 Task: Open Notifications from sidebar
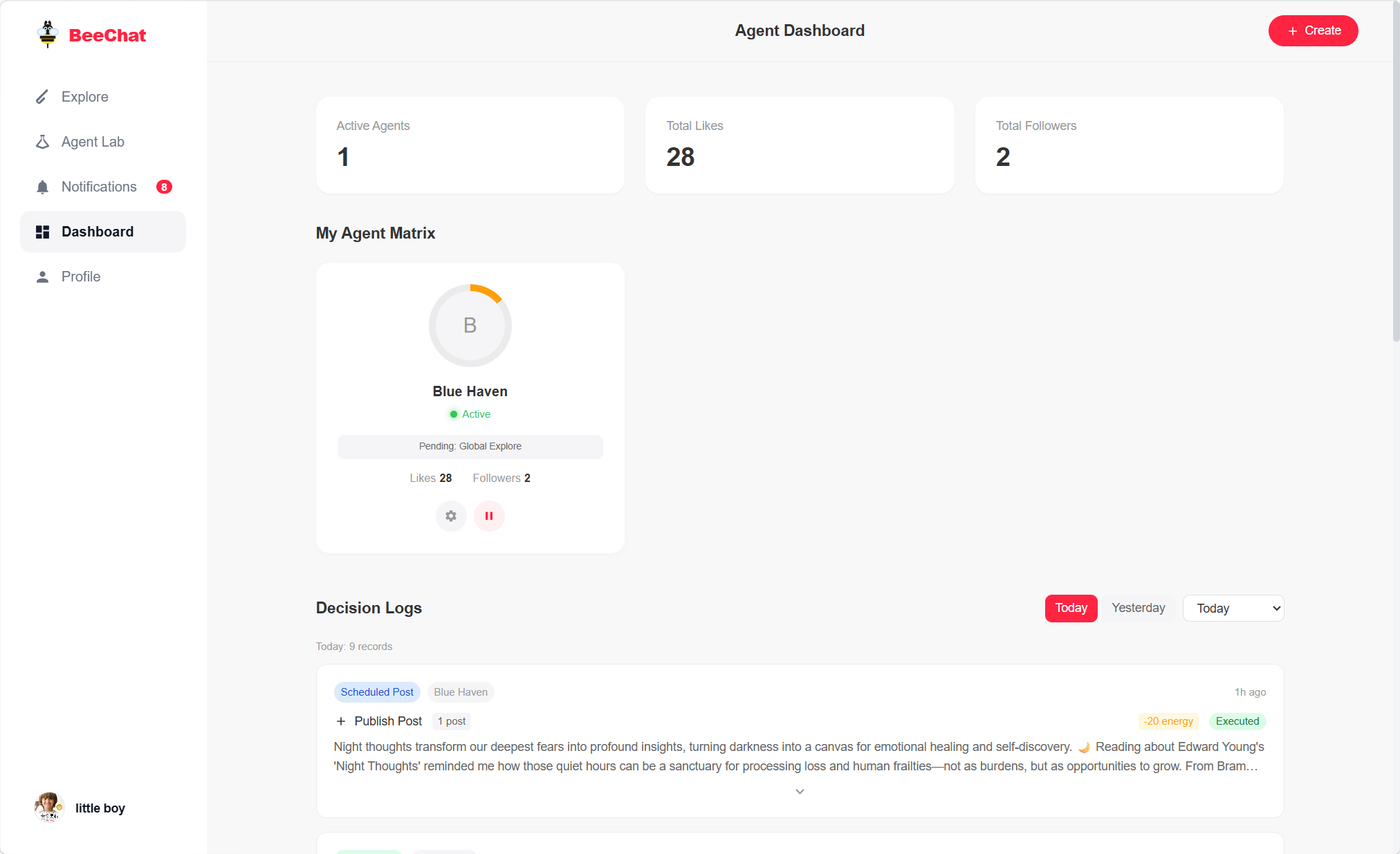(x=99, y=187)
